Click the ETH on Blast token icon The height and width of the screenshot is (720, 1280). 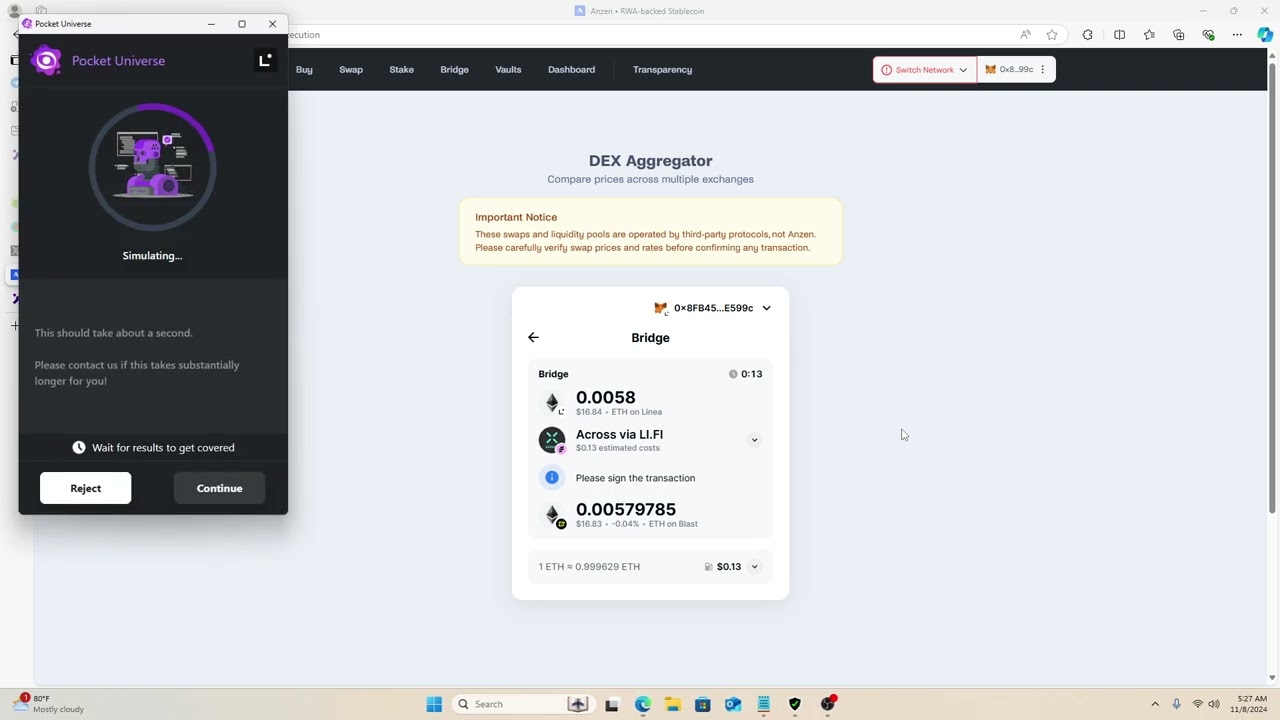(552, 516)
